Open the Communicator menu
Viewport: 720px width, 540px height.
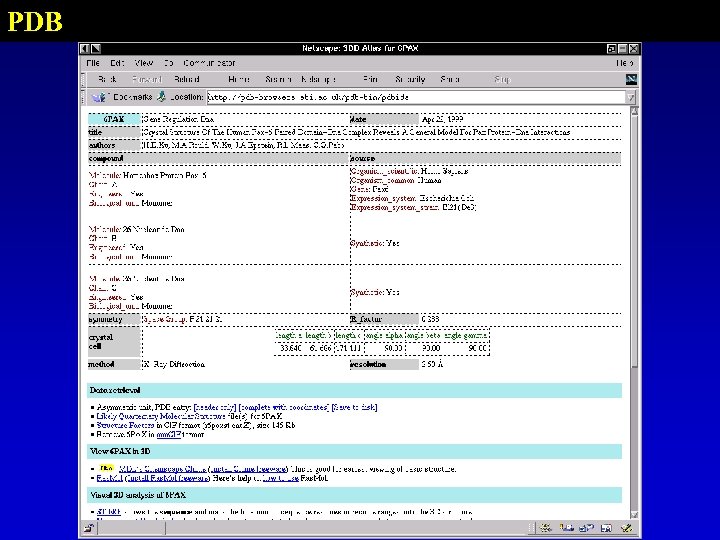coord(209,63)
